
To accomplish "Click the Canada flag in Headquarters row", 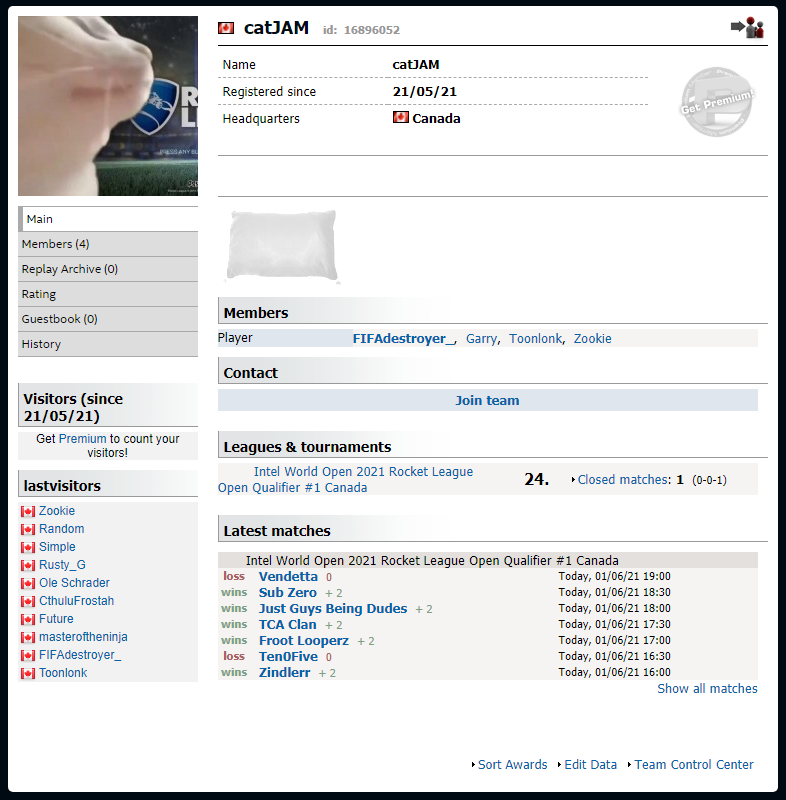I will click(x=400, y=117).
